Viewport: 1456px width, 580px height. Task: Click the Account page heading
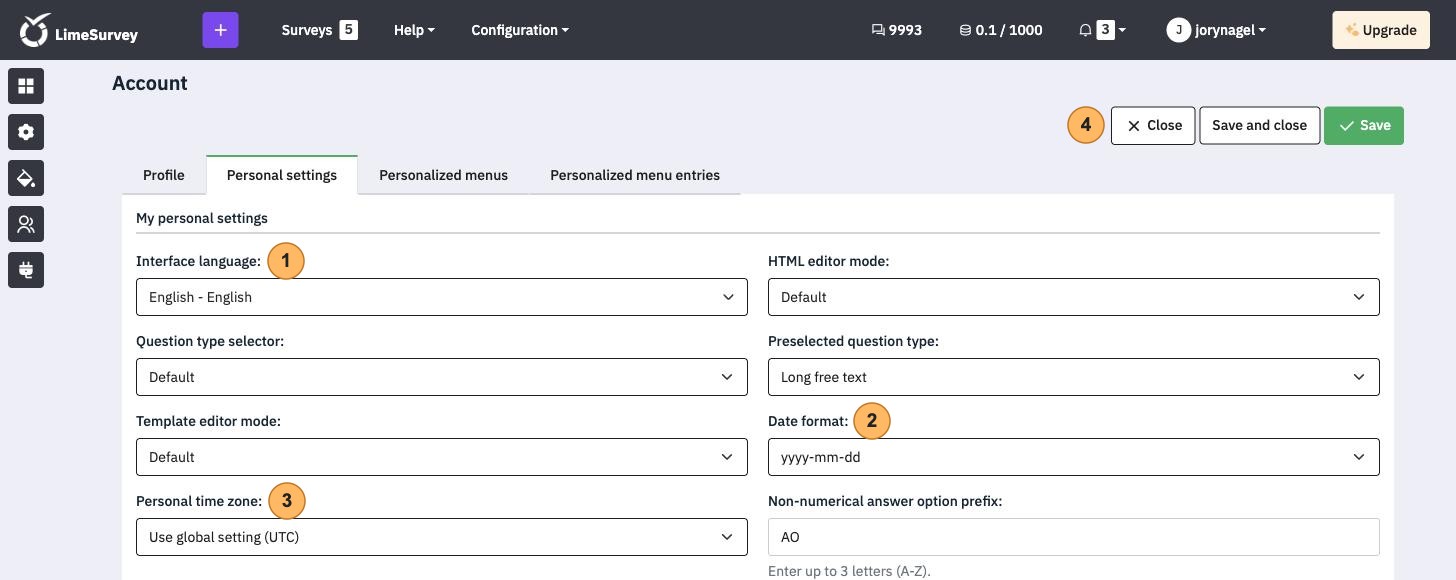150,84
